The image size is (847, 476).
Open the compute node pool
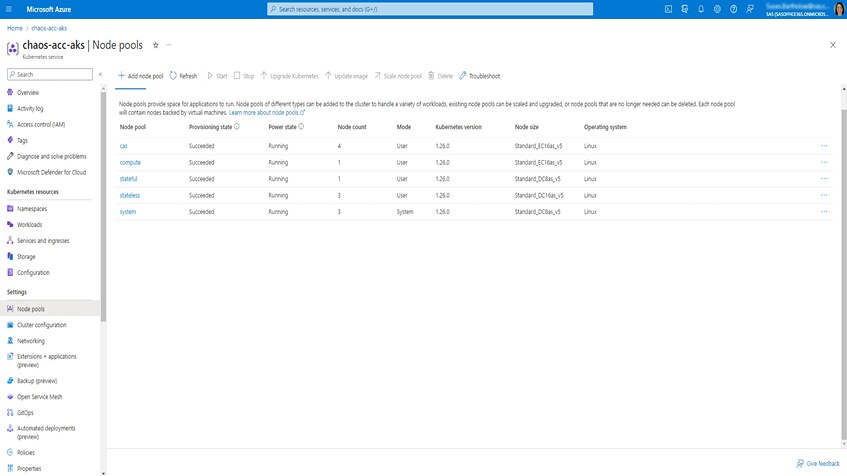point(130,163)
